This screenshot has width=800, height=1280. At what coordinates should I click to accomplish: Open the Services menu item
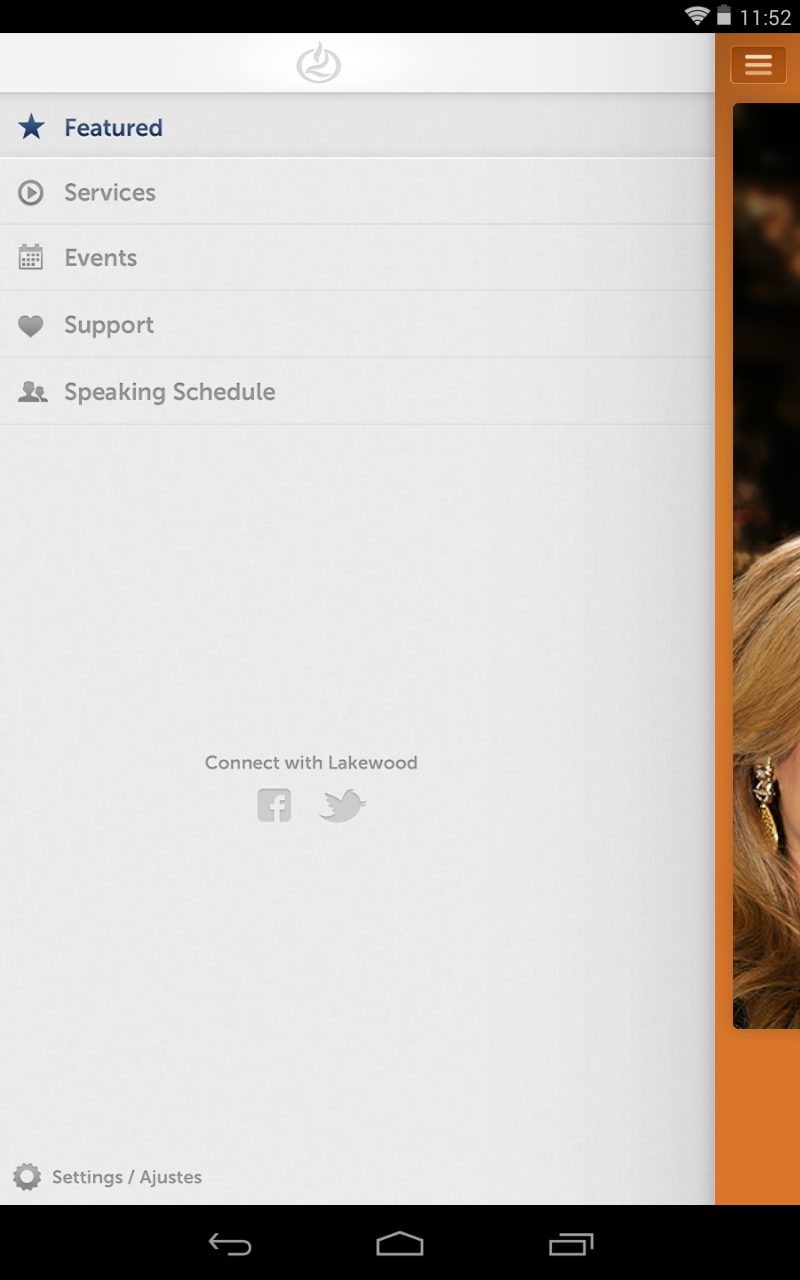357,192
